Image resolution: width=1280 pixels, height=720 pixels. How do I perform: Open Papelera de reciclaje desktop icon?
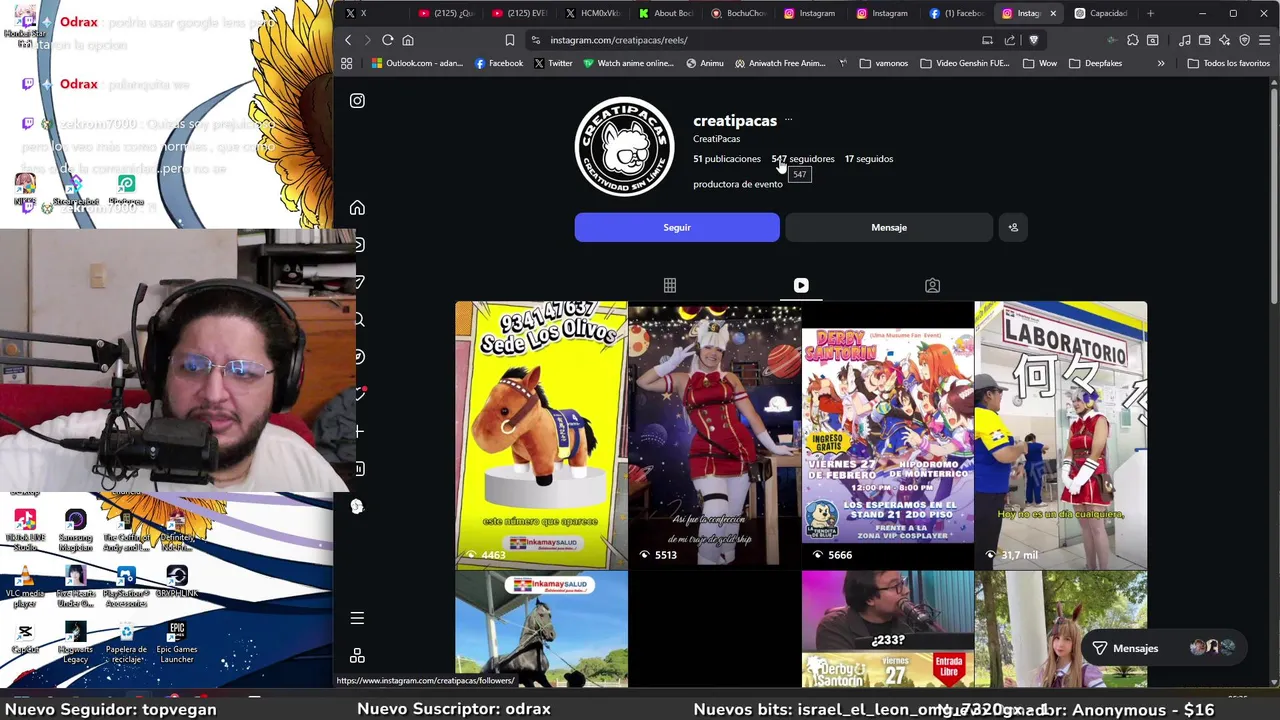126,641
